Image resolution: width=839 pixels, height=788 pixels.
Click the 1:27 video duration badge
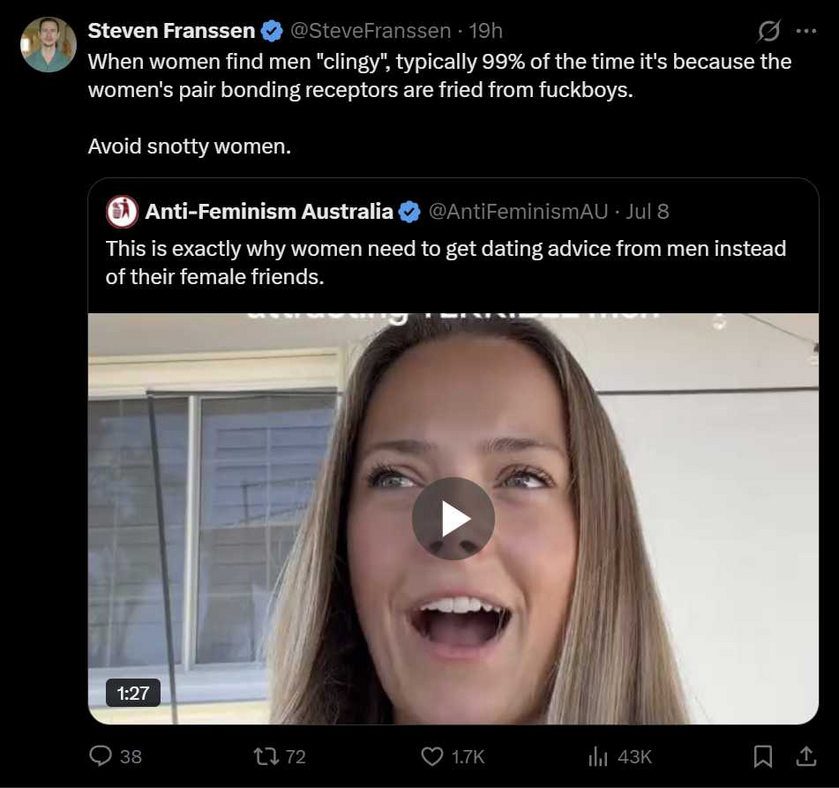pos(133,693)
